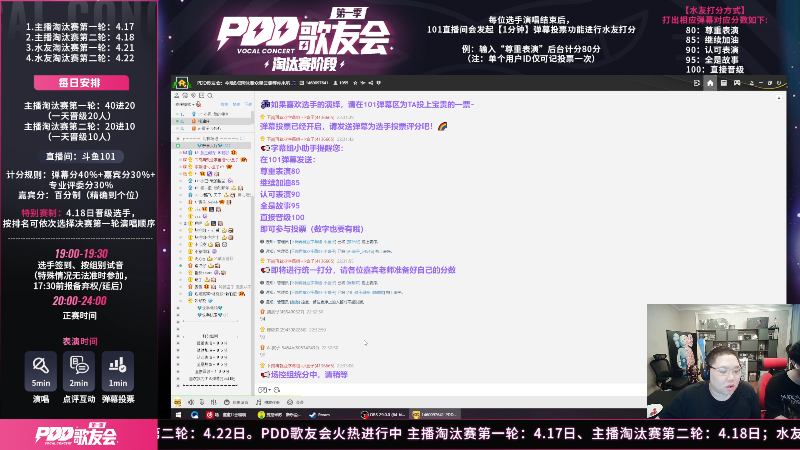Open the chat-bubbles icon in top-right title bar
This screenshot has height=450, width=800.
pos(737,83)
